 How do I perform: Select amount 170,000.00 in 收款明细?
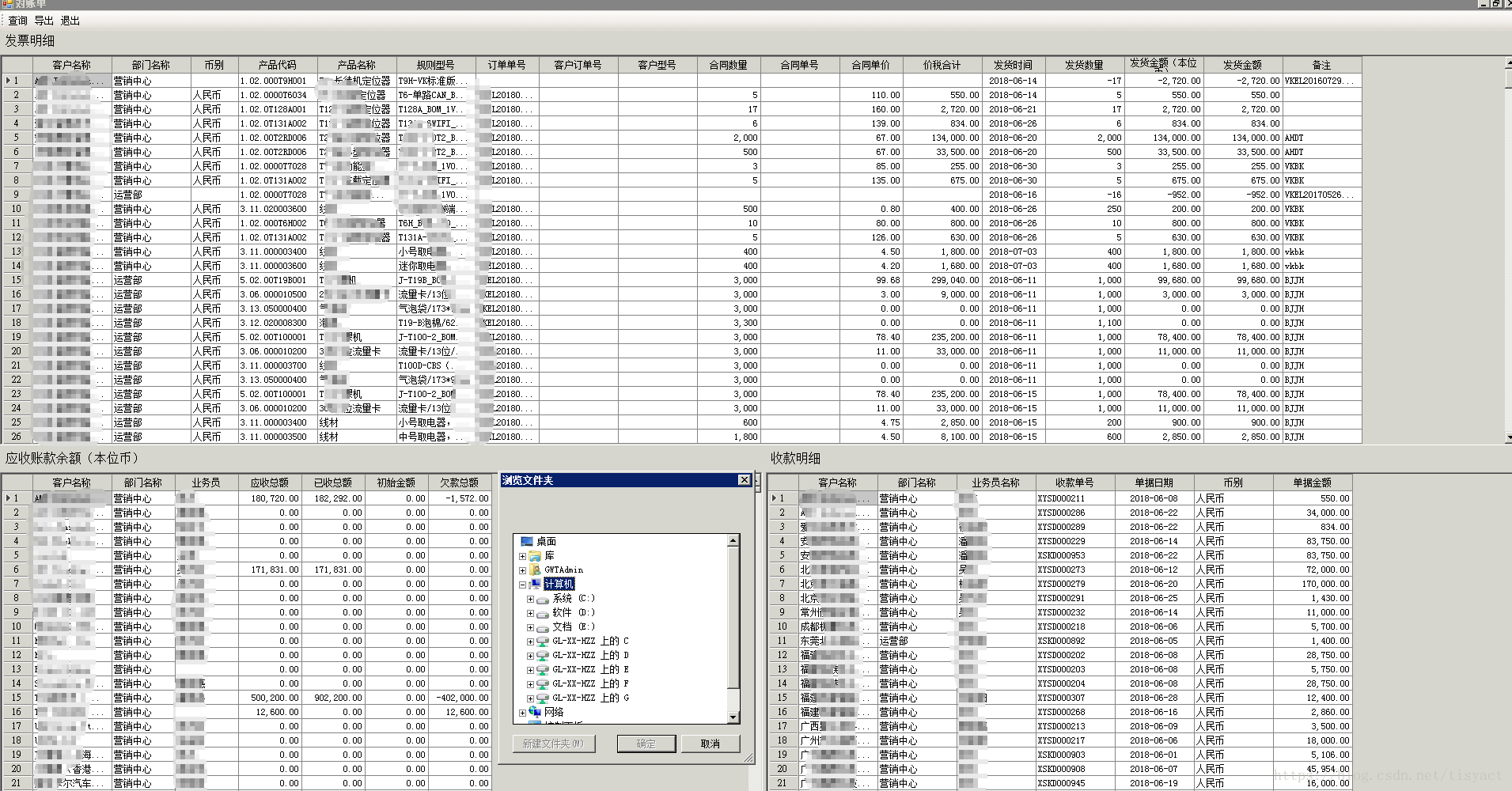[1313, 584]
